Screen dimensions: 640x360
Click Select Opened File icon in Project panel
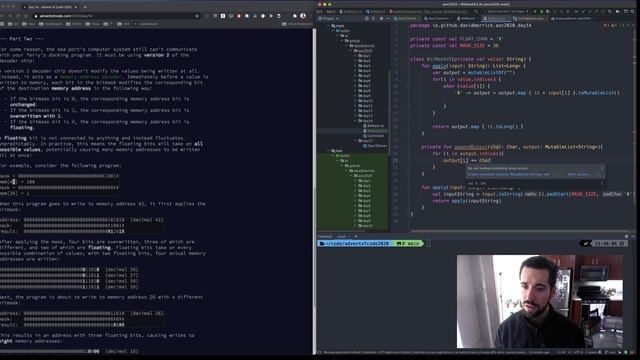pos(367,18)
